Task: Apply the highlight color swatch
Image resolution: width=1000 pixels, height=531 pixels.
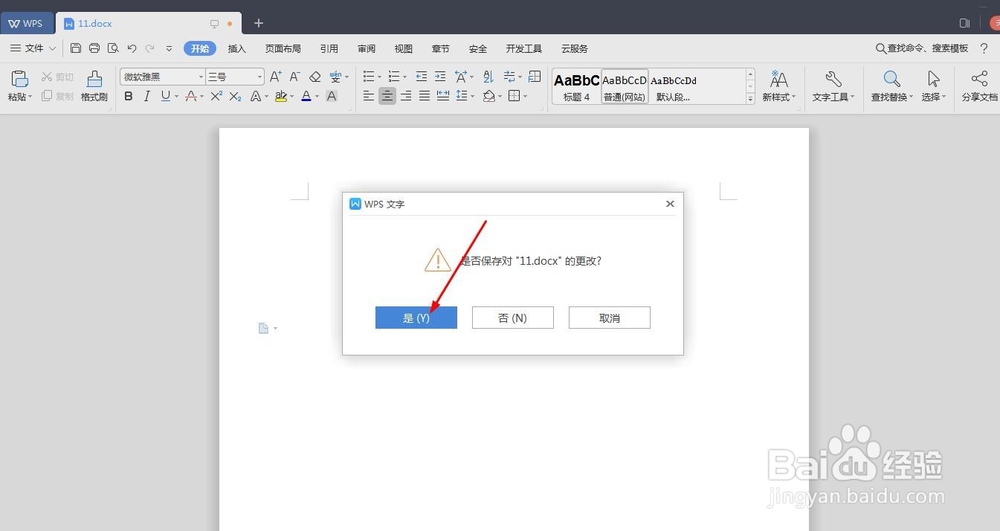Action: (281, 96)
